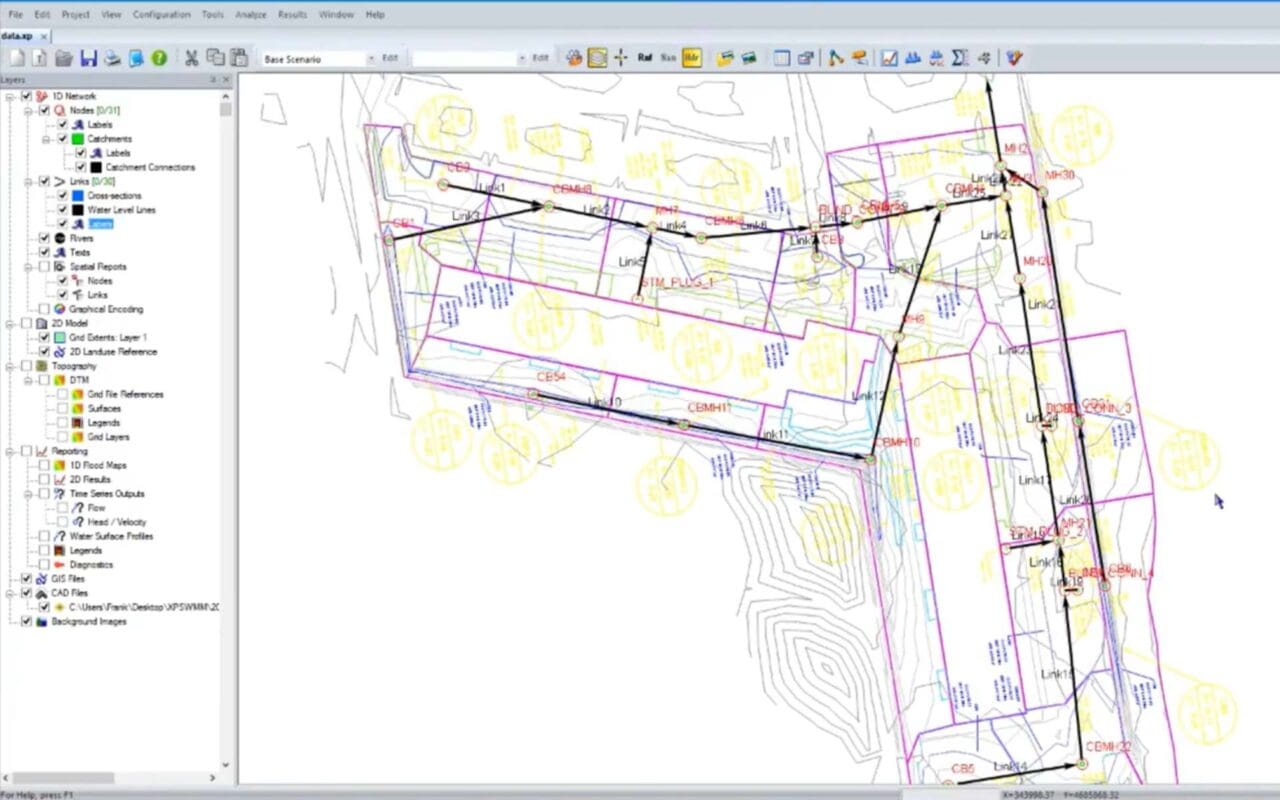The height and width of the screenshot is (800, 1280).
Task: Open the Help icon (green question mark)
Action: pos(158,57)
